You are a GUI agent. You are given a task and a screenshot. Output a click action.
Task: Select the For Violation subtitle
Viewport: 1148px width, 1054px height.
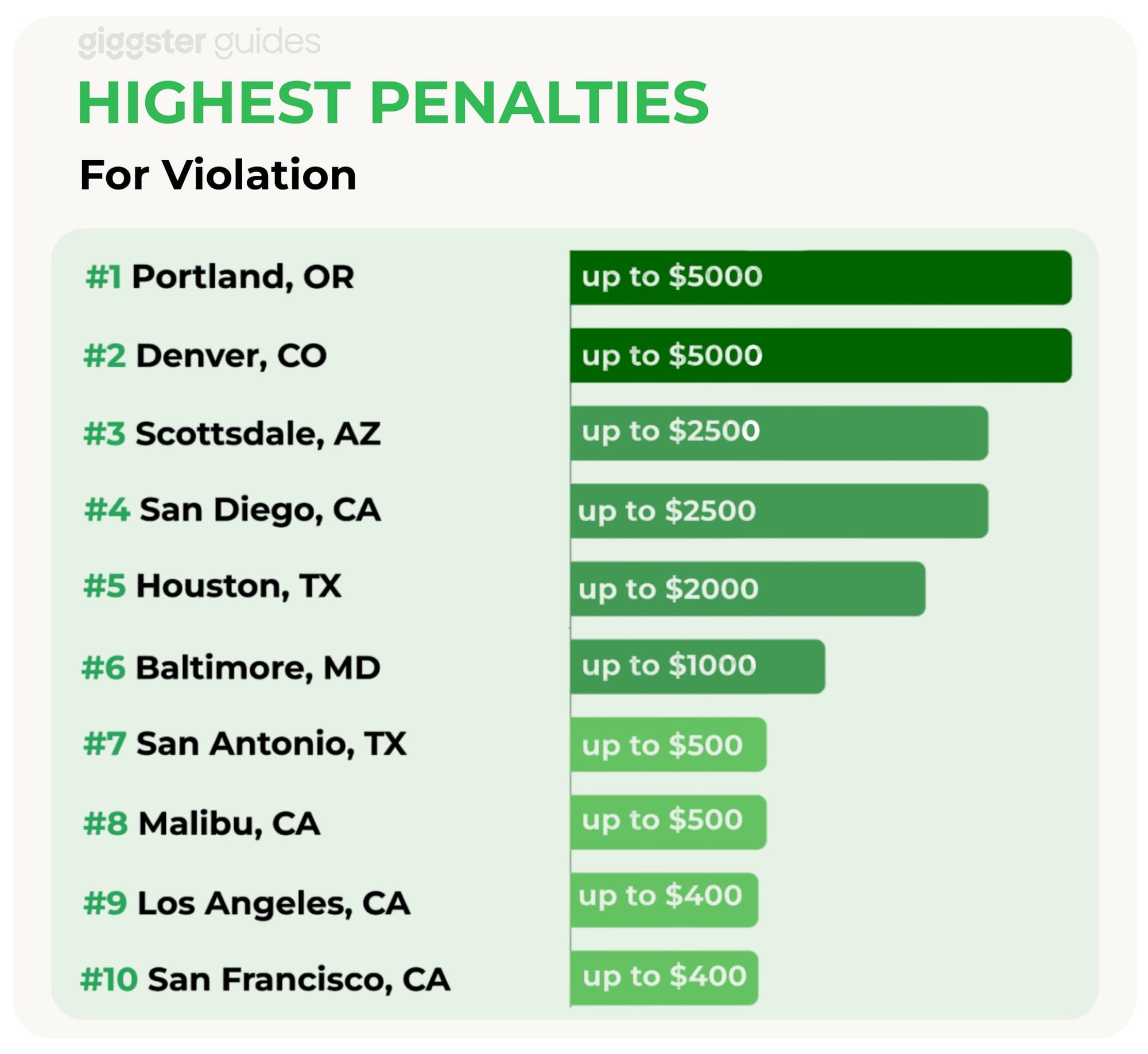coord(218,175)
